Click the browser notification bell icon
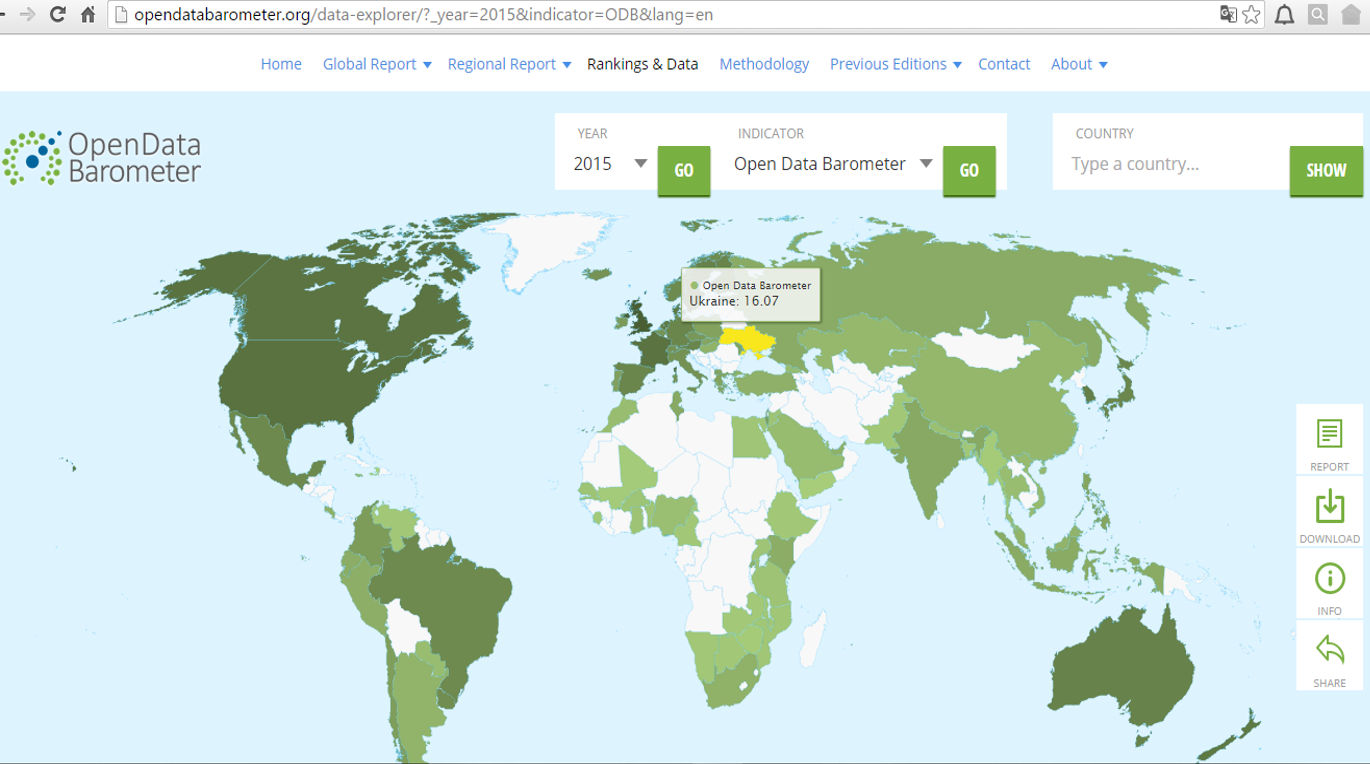 (x=1284, y=14)
